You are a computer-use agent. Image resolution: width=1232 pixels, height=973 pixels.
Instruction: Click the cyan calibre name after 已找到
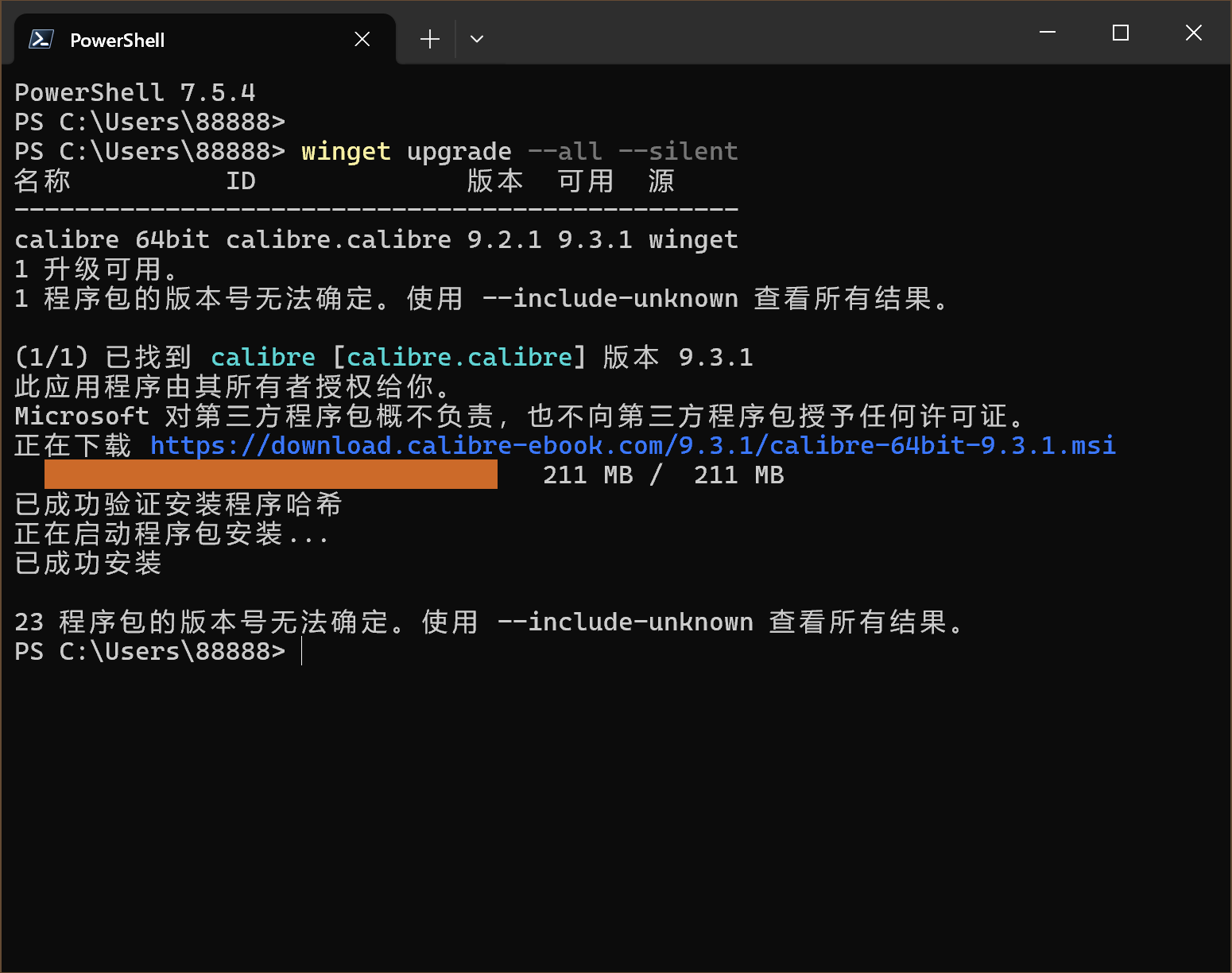[x=263, y=358]
